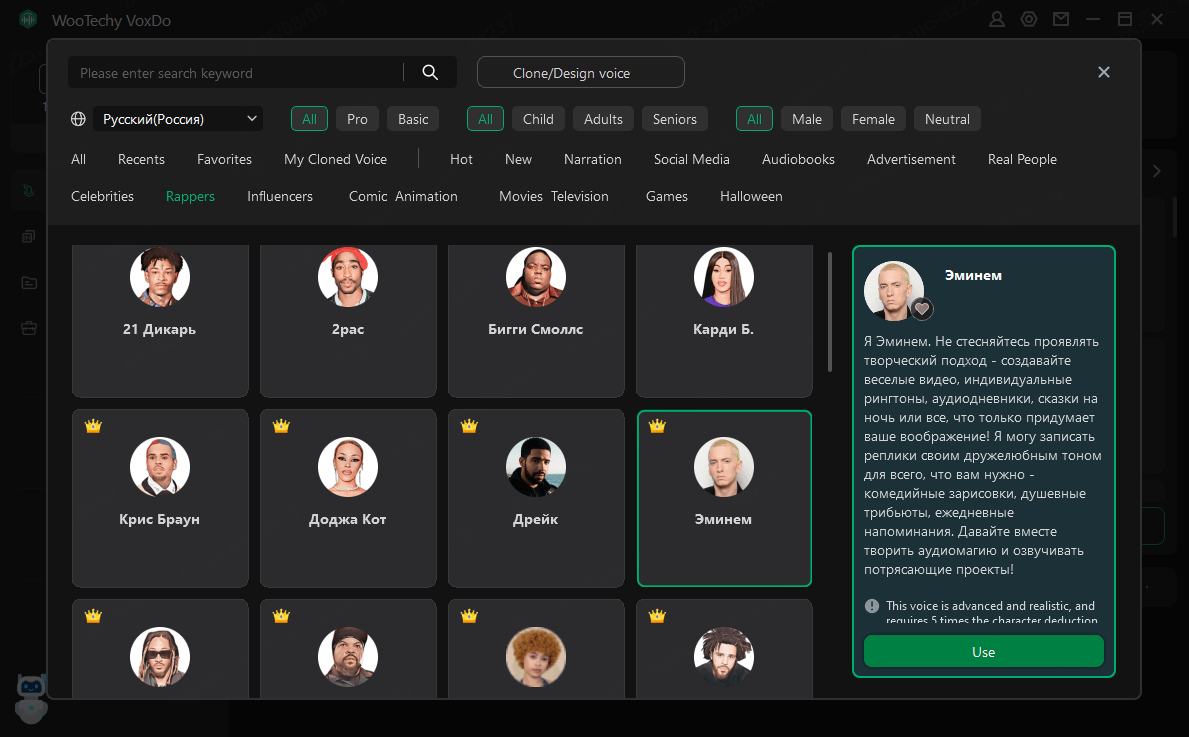Open the New category tab

point(518,159)
